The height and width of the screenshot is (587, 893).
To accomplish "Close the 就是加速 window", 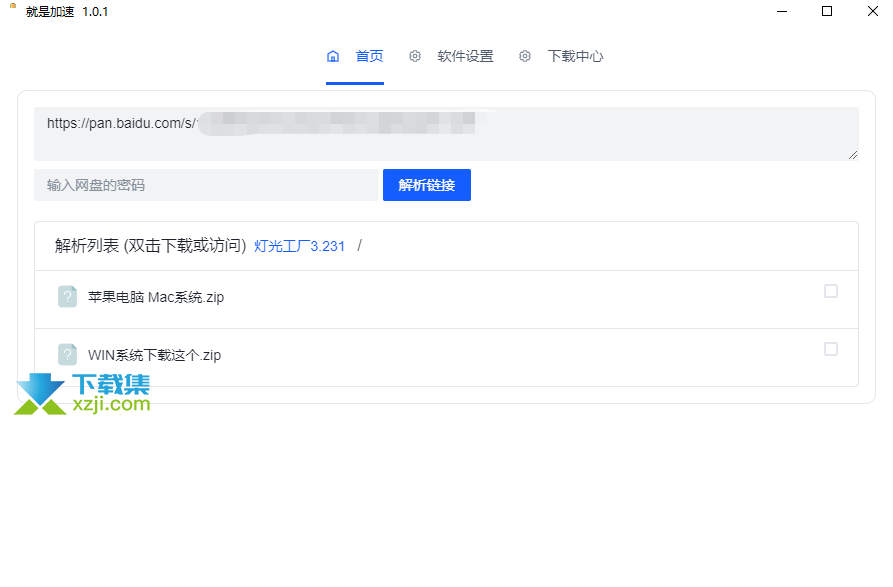I will [x=872, y=11].
